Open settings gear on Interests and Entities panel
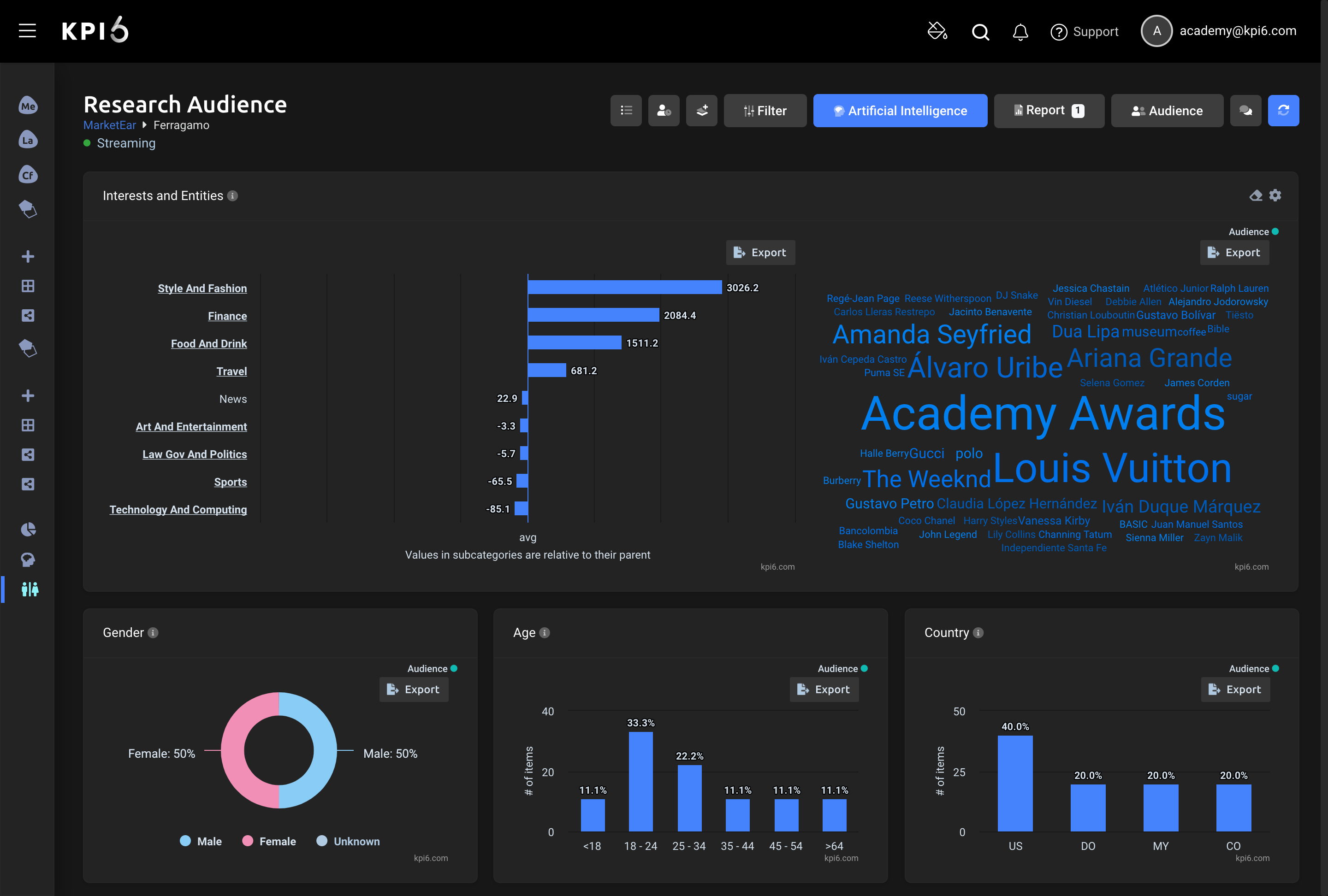1328x896 pixels. point(1275,195)
